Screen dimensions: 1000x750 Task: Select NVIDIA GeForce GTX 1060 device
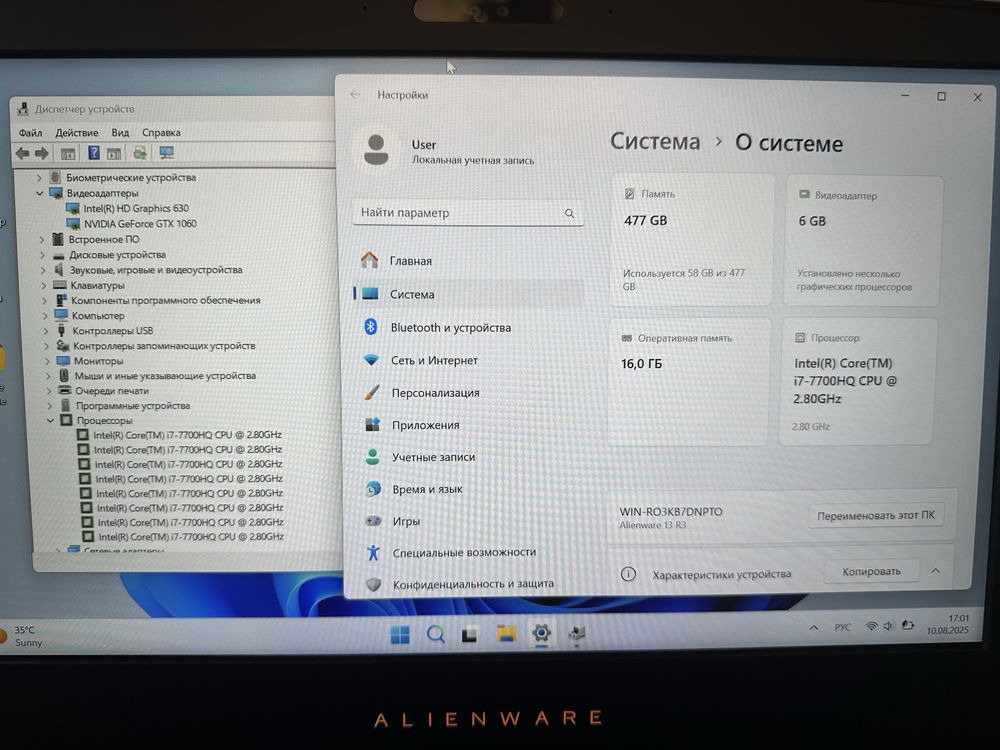140,224
